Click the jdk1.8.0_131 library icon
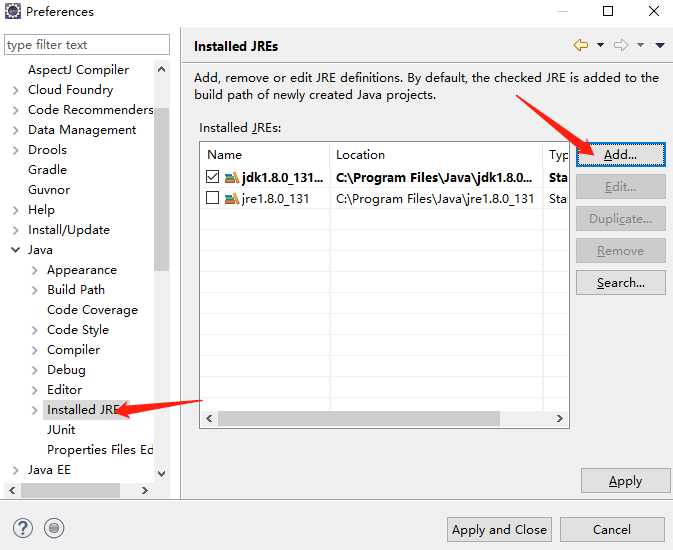This screenshot has width=673, height=550. point(232,177)
